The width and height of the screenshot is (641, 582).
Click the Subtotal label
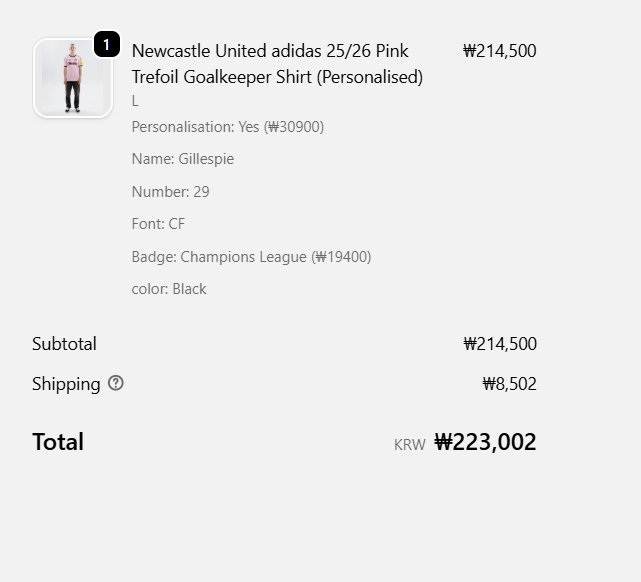pos(64,344)
